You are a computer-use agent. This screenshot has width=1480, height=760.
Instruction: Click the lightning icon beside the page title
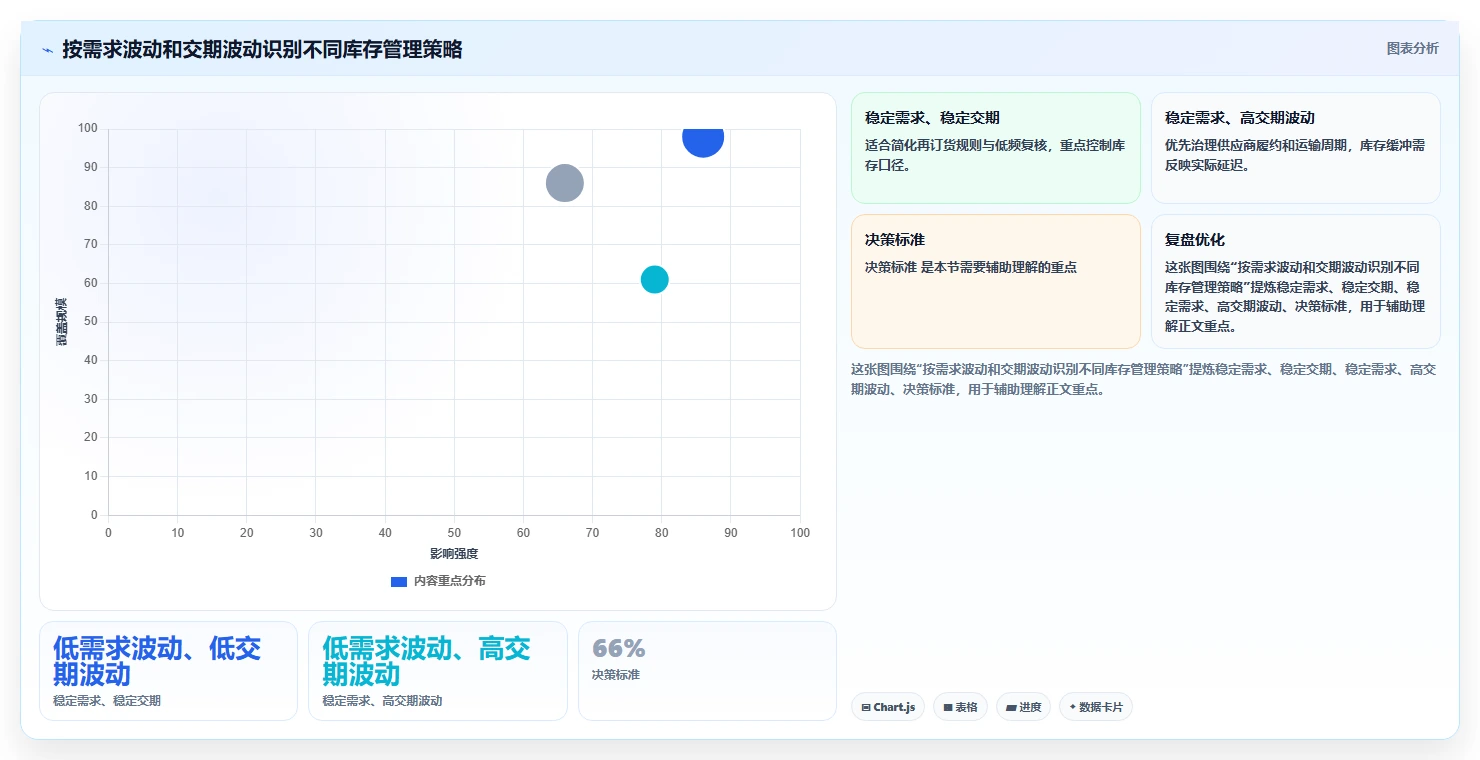pyautogui.click(x=48, y=50)
